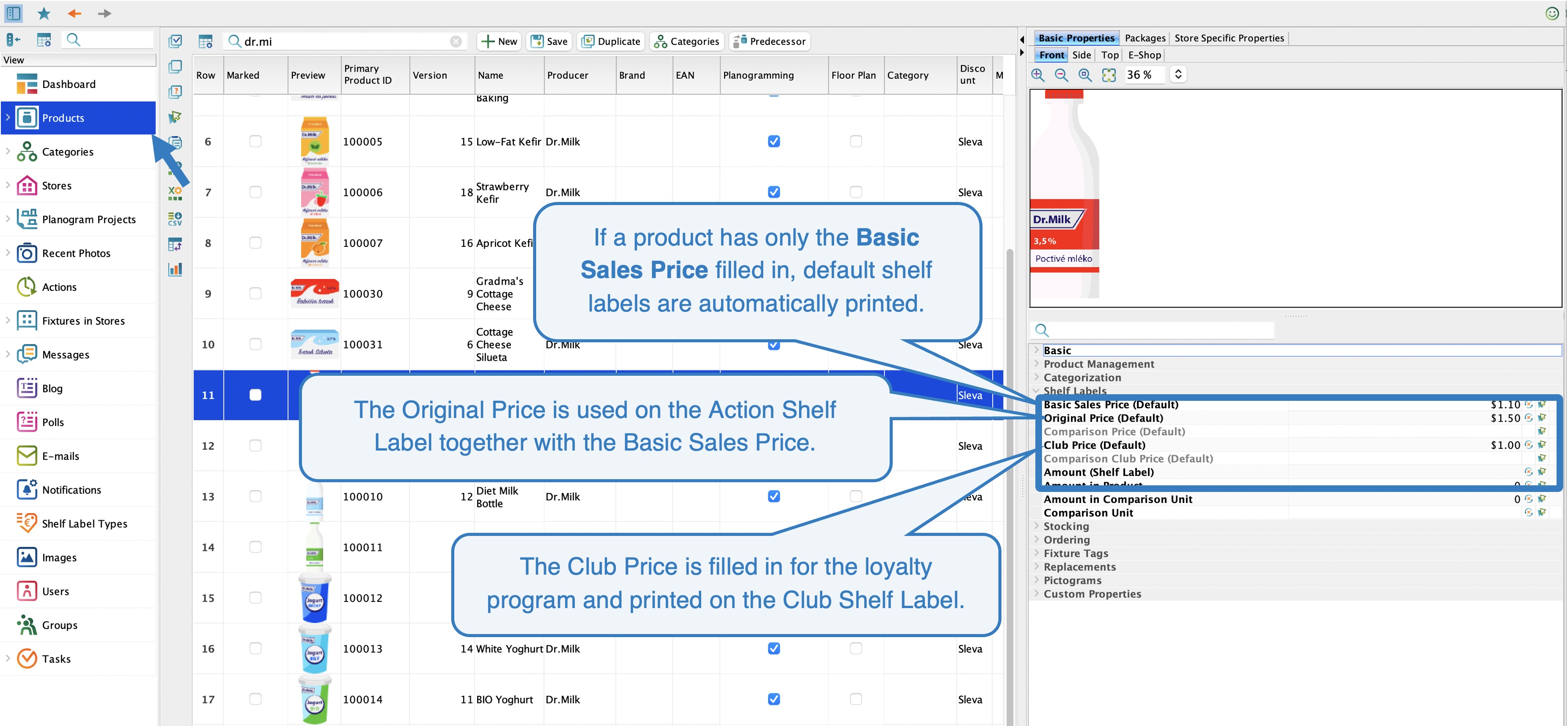Click the deselect-all rows icon
This screenshot has height=726, width=1568.
pos(175,66)
